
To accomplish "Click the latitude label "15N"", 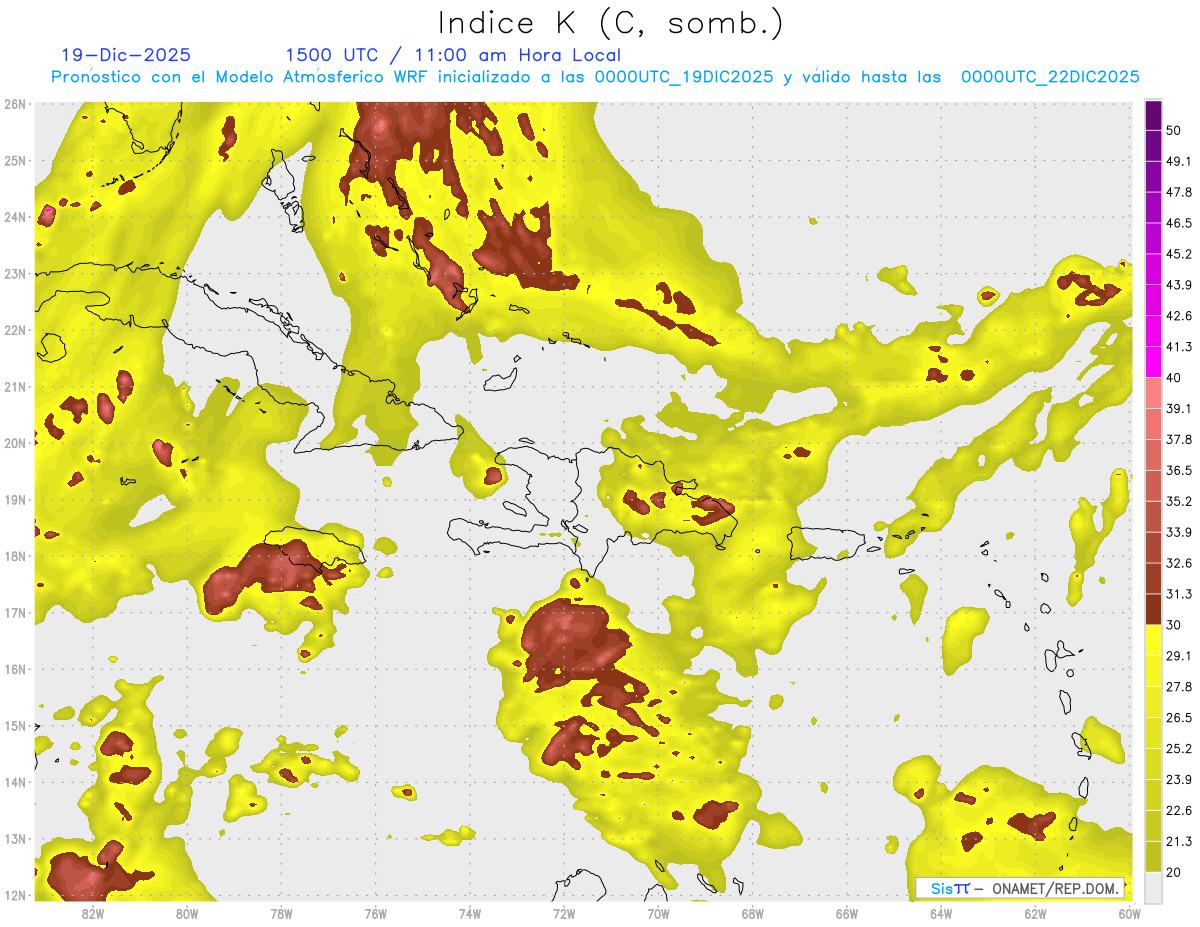I will tap(15, 726).
